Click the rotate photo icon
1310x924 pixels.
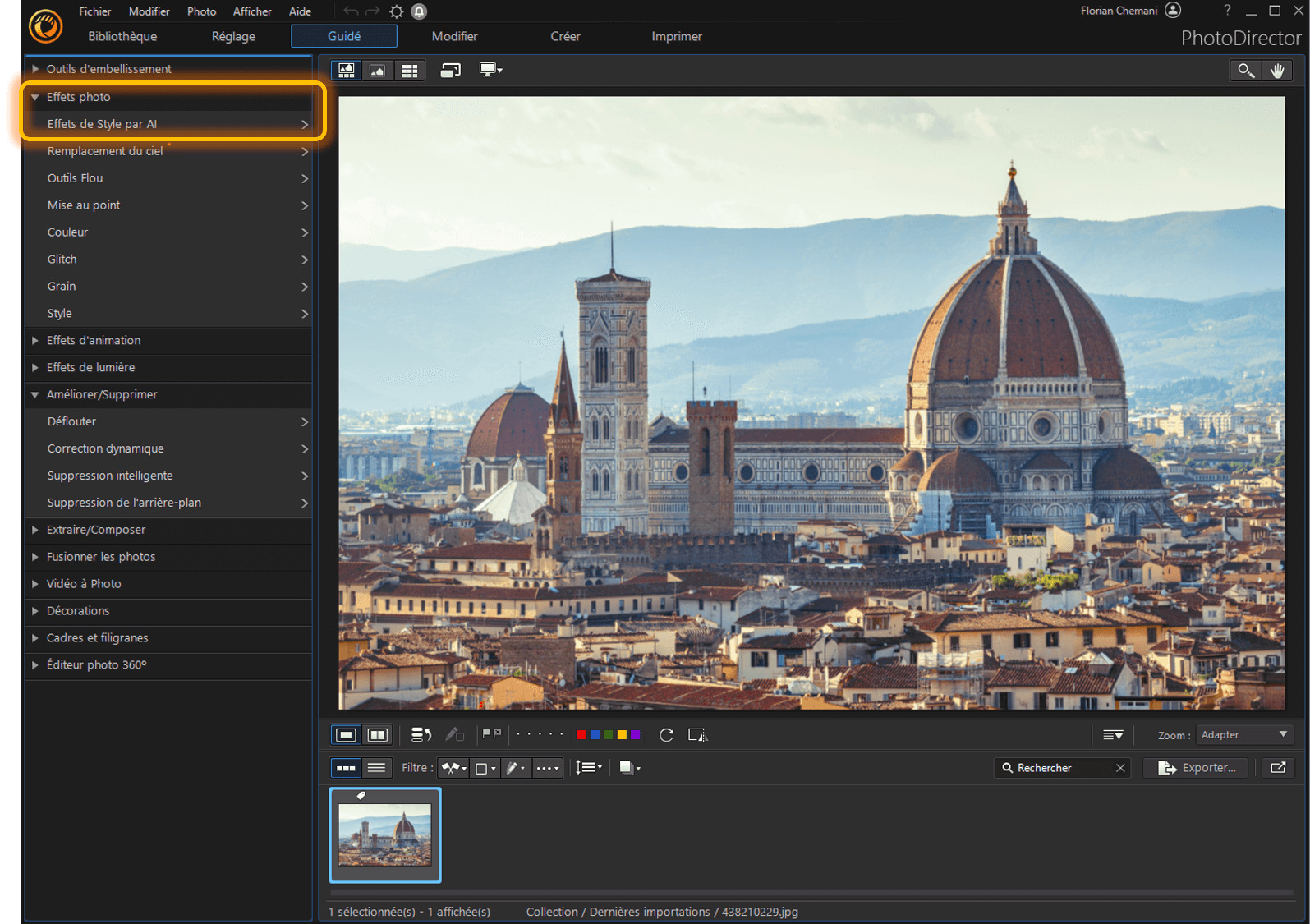(x=666, y=735)
